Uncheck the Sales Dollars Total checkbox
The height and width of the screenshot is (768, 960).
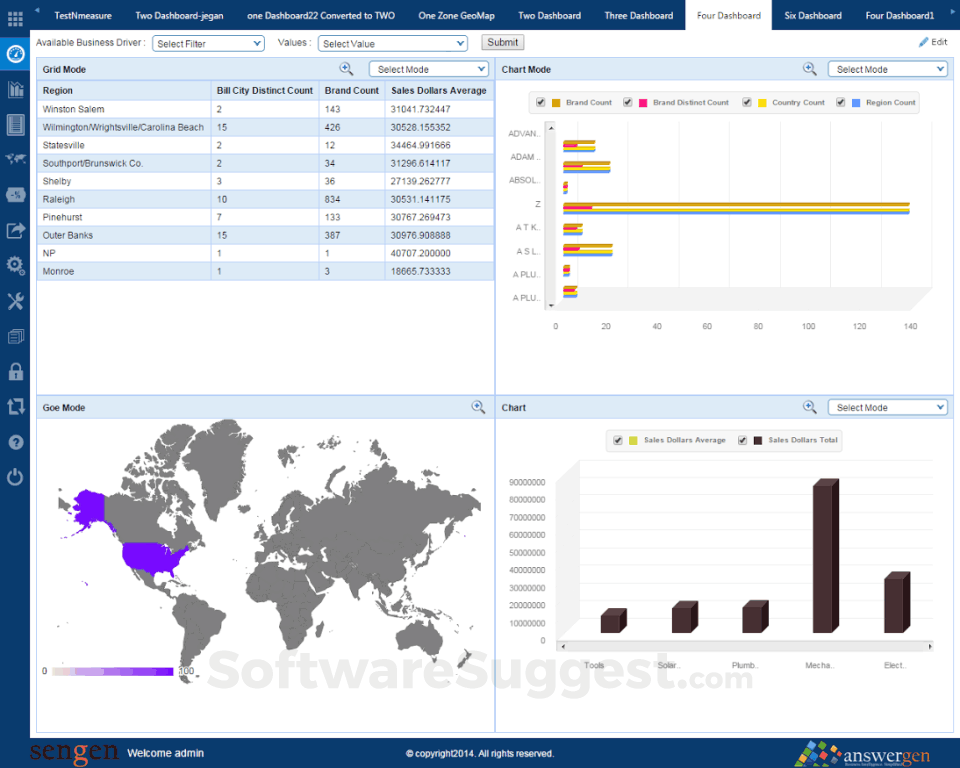point(742,440)
